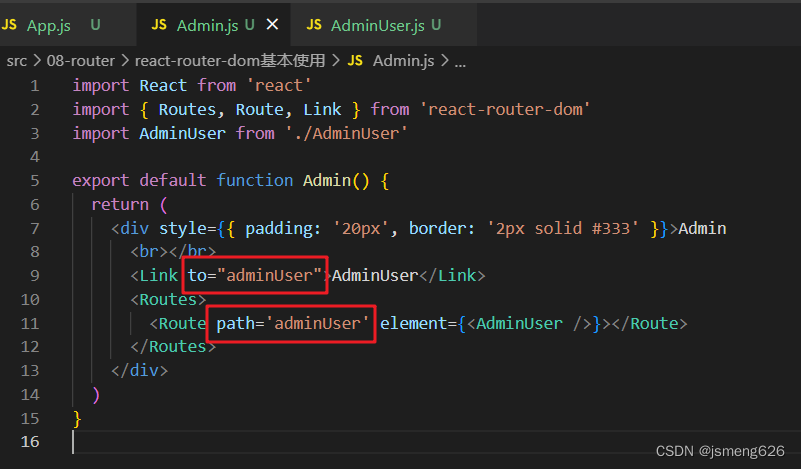801x469 pixels.
Task: Click line number 5 in the gutter
Action: tap(35, 180)
